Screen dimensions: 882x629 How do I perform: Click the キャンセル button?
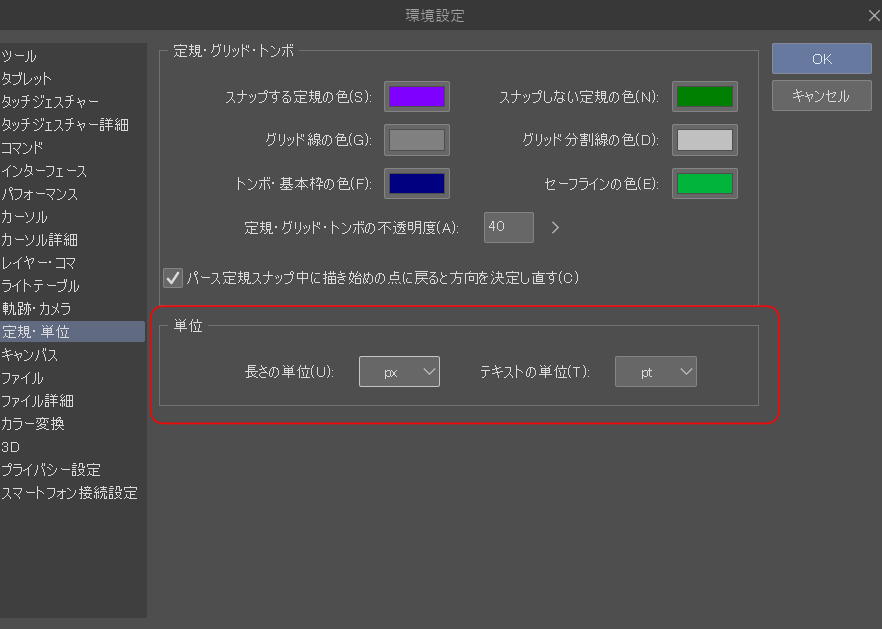coord(820,96)
